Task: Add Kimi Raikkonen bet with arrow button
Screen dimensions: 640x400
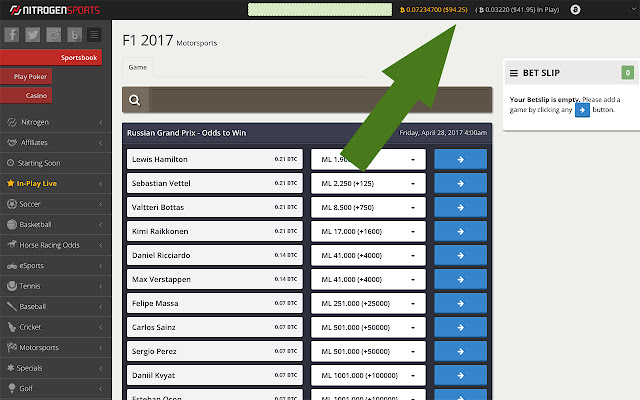Action: (460, 231)
